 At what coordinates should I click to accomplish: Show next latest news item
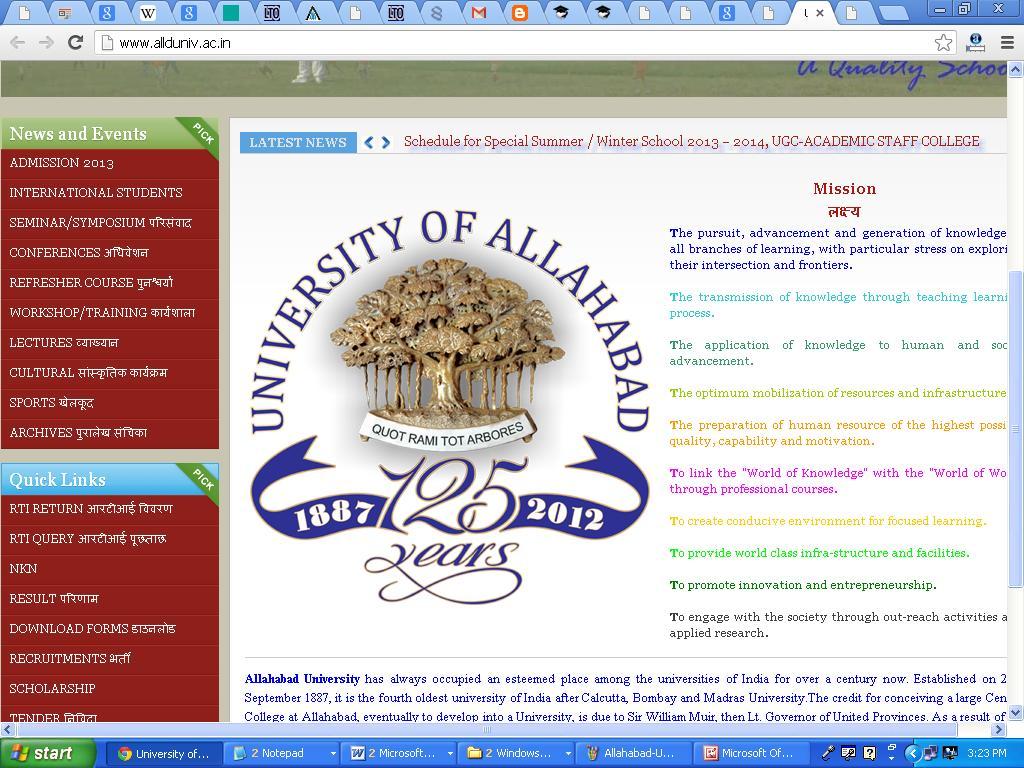click(386, 142)
